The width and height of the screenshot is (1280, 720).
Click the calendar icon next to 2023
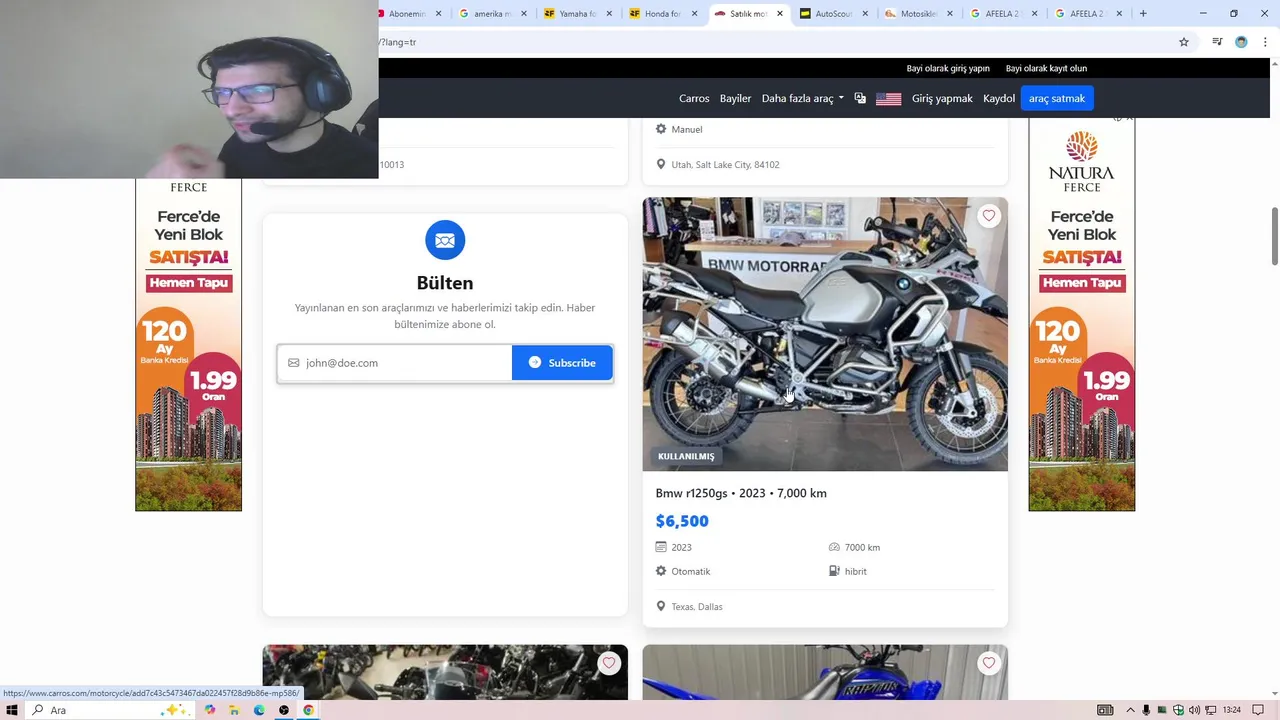click(x=661, y=547)
